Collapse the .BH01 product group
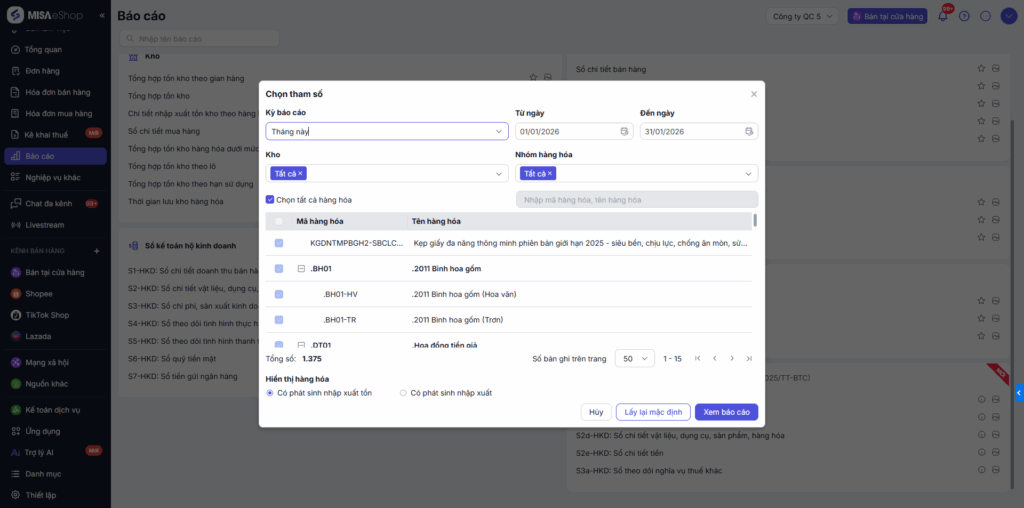Image resolution: width=1024 pixels, height=508 pixels. coord(301,268)
